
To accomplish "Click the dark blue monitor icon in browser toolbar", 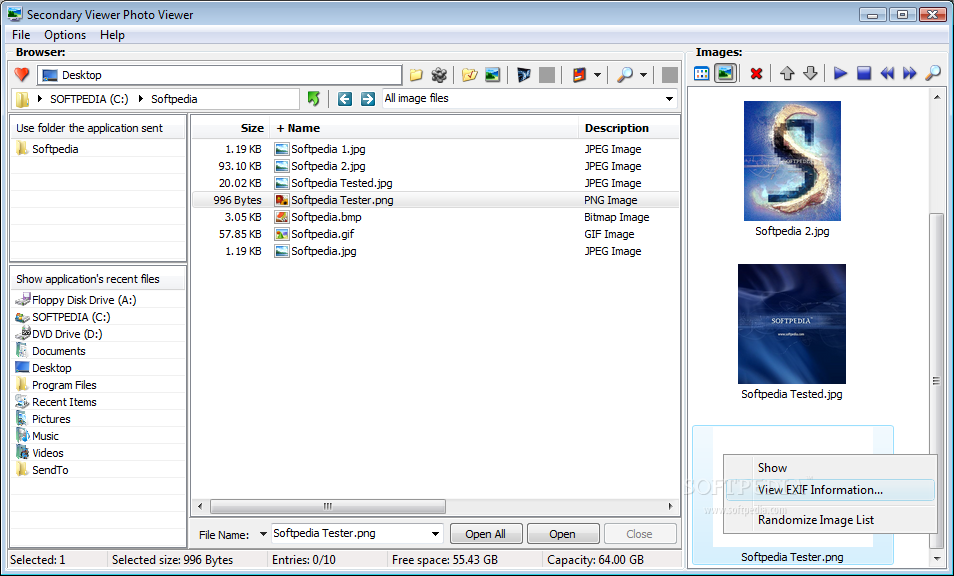I will click(x=523, y=75).
